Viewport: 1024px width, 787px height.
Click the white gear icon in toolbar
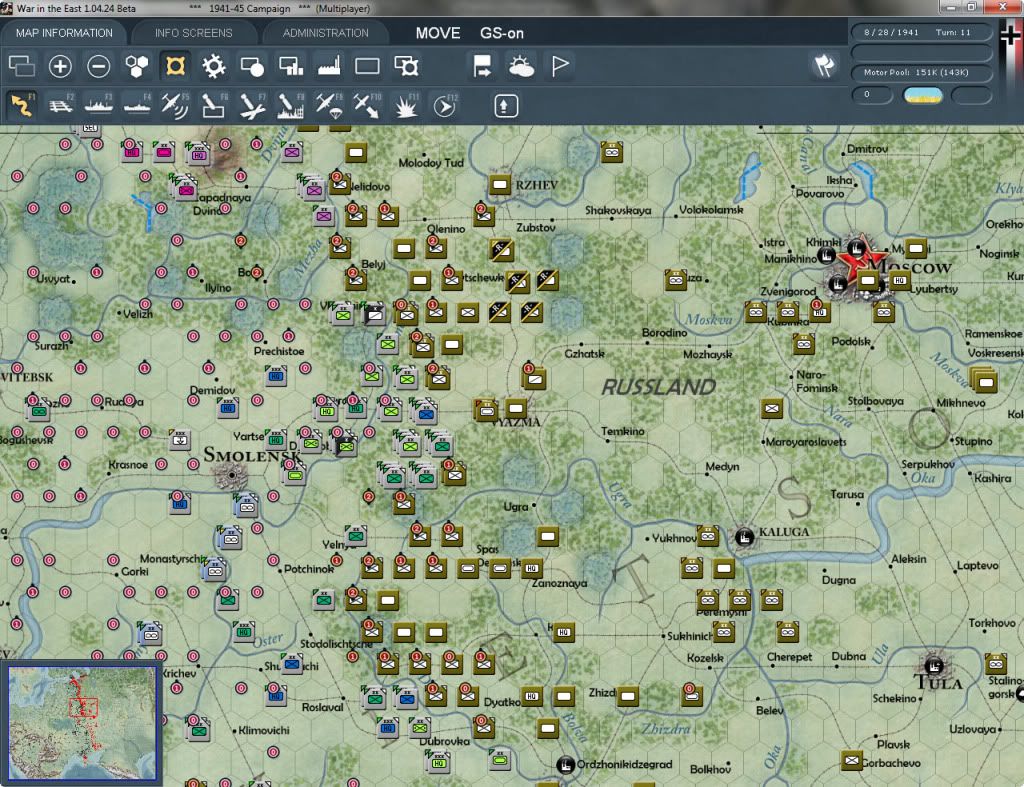pyautogui.click(x=214, y=66)
